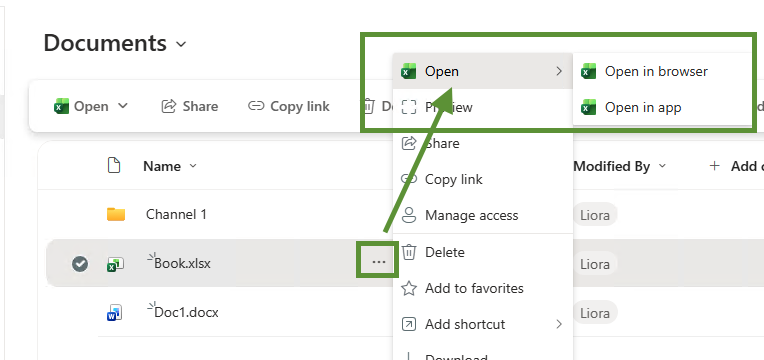764x360 pixels.
Task: Click the Book.xlsx Excel file icon
Action: (x=115, y=264)
